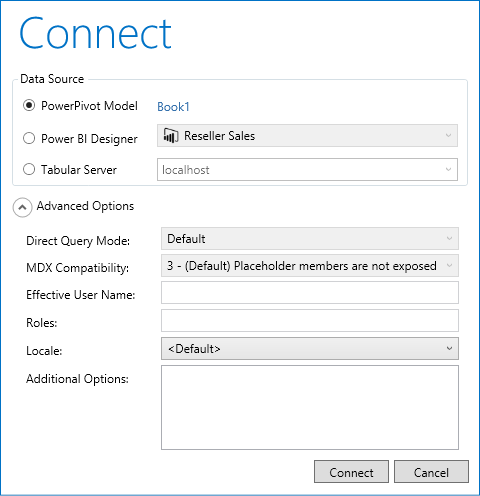Click the Power BI Designer label text
Image resolution: width=480 pixels, height=496 pixels.
tap(89, 139)
